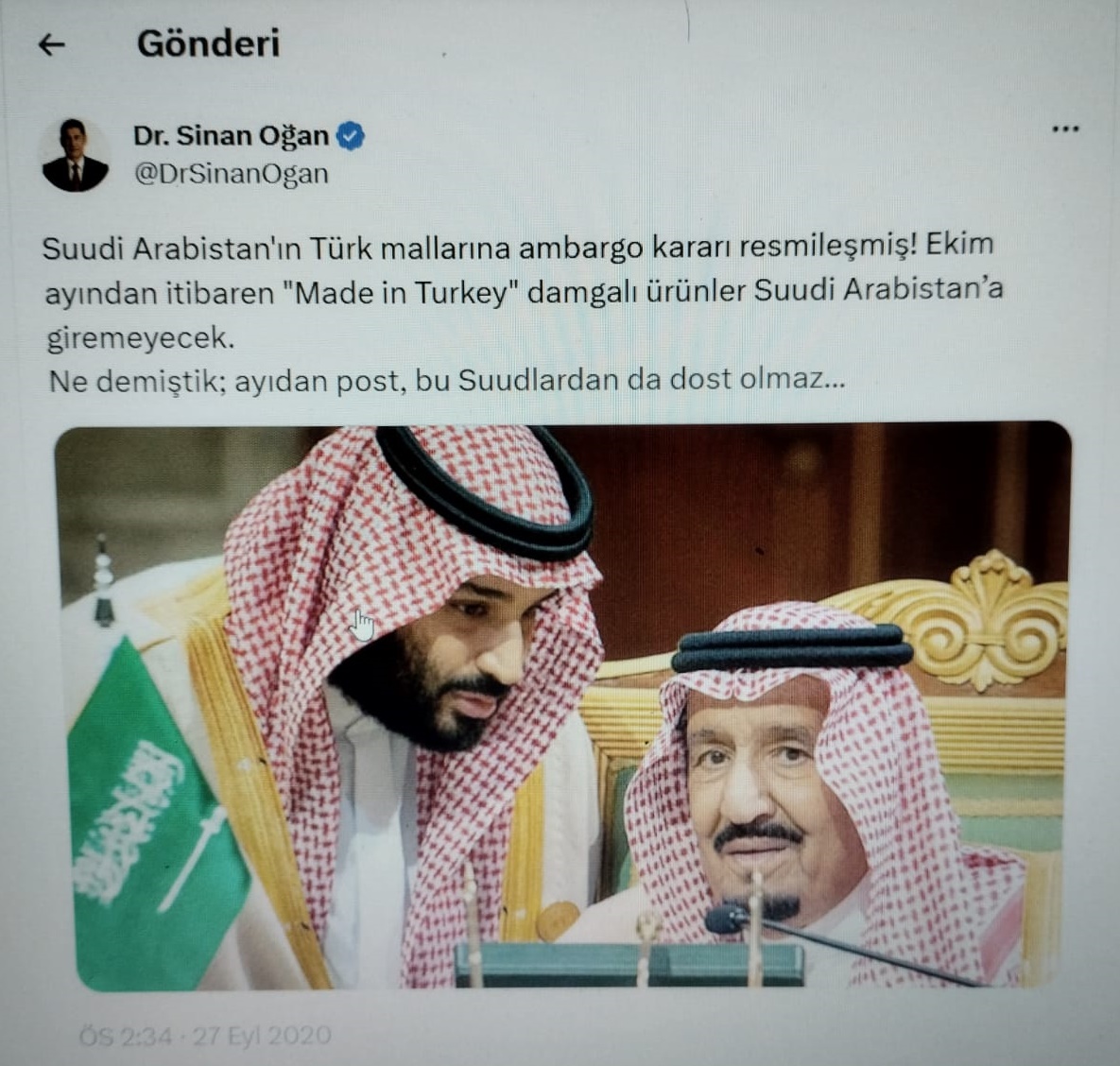Open the three-dot more options menu
The width and height of the screenshot is (1120, 1066).
point(1064,129)
